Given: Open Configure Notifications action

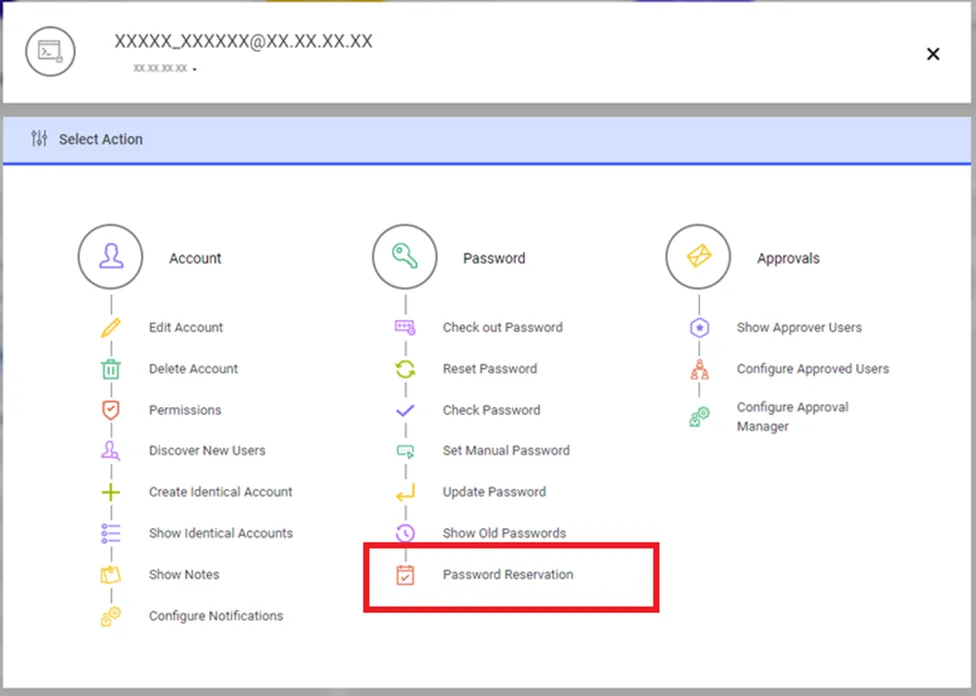Looking at the screenshot, I should (215, 616).
